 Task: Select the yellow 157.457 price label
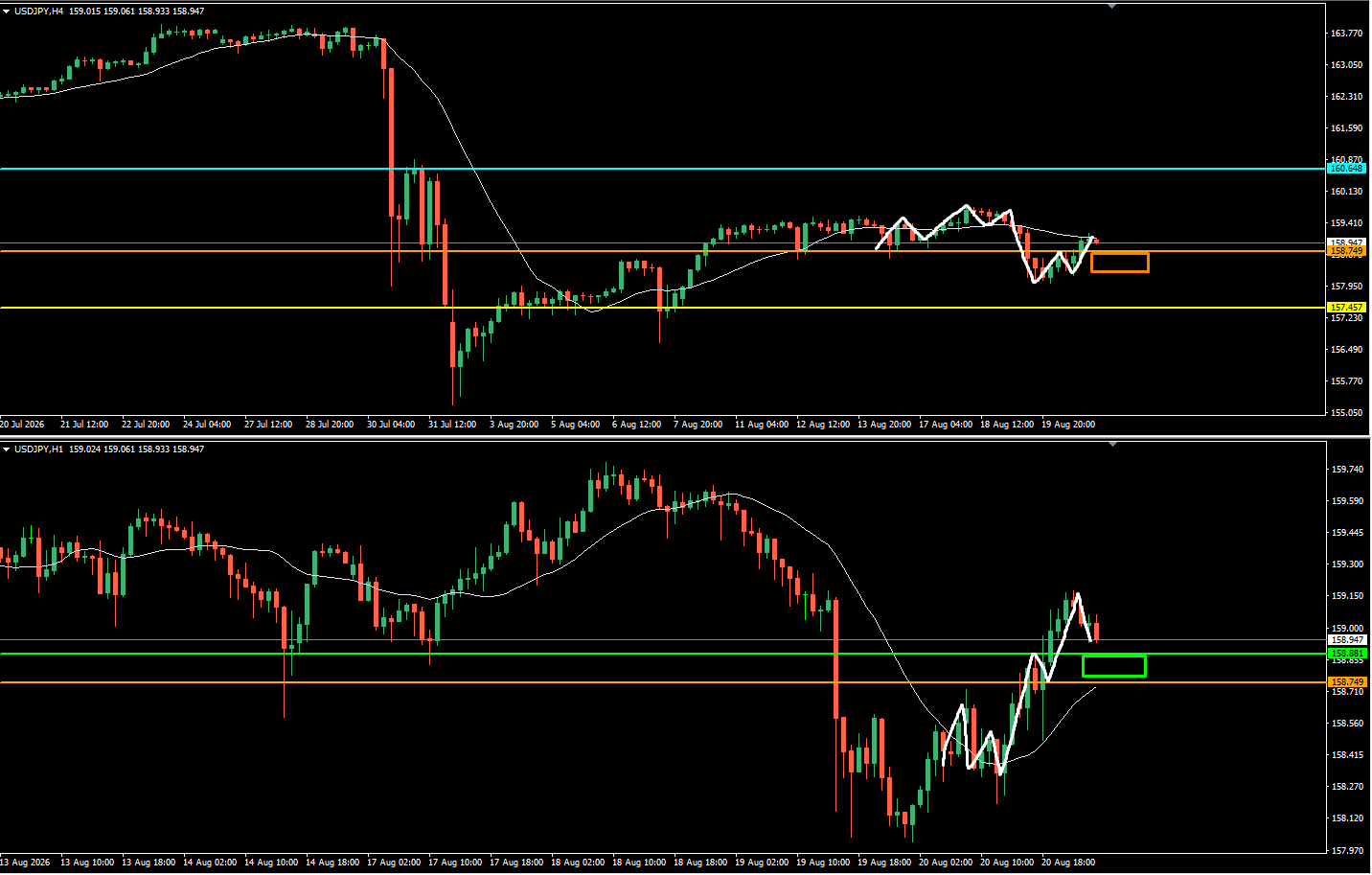coord(1346,308)
